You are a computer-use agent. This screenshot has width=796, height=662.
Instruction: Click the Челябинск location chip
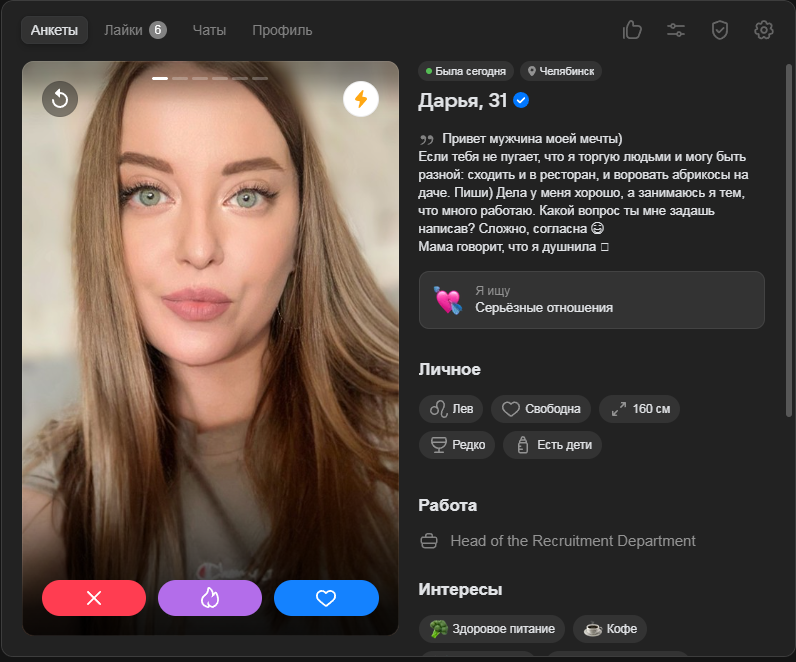[x=561, y=71]
